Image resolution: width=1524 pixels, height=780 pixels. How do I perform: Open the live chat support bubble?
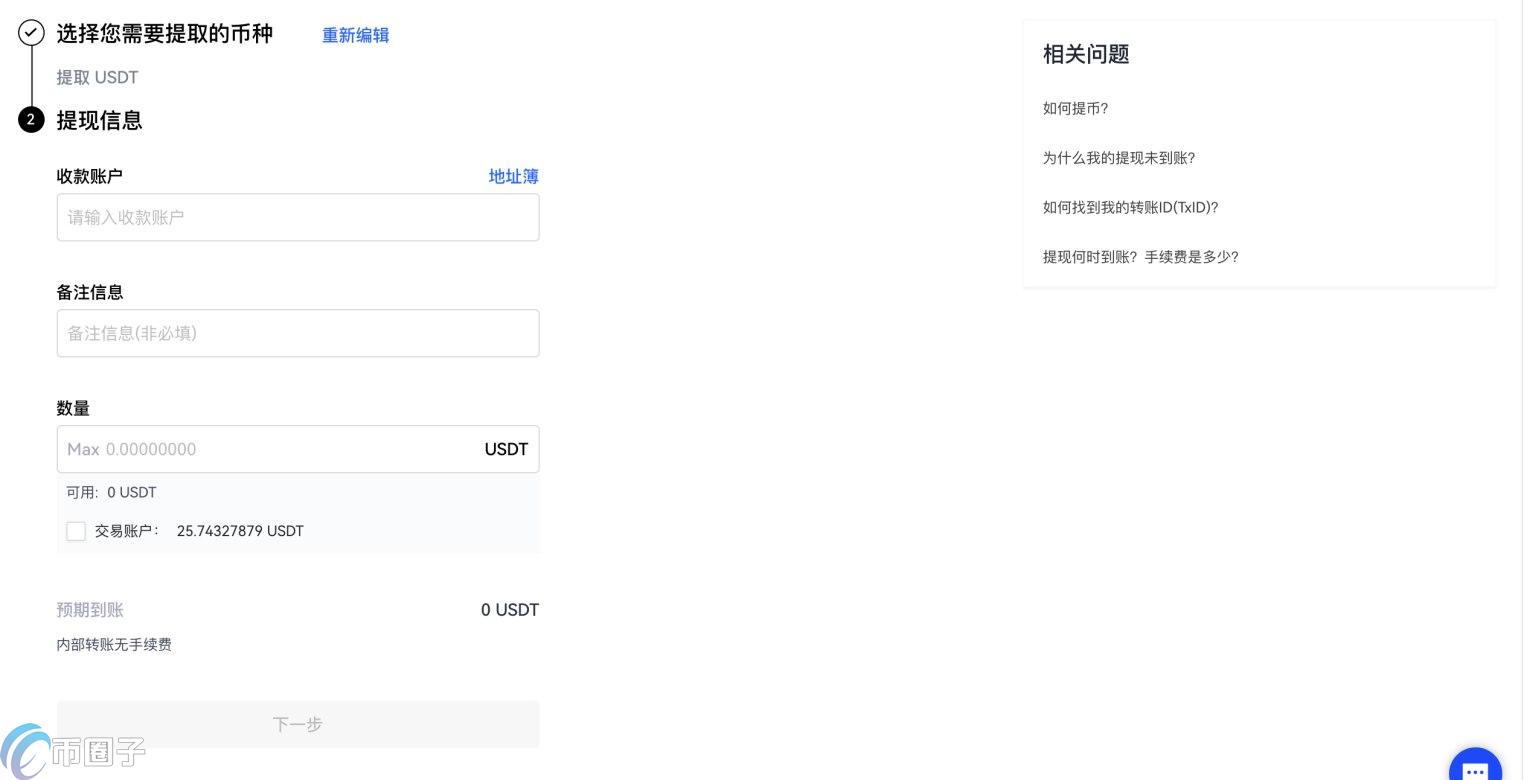tap(1475, 768)
